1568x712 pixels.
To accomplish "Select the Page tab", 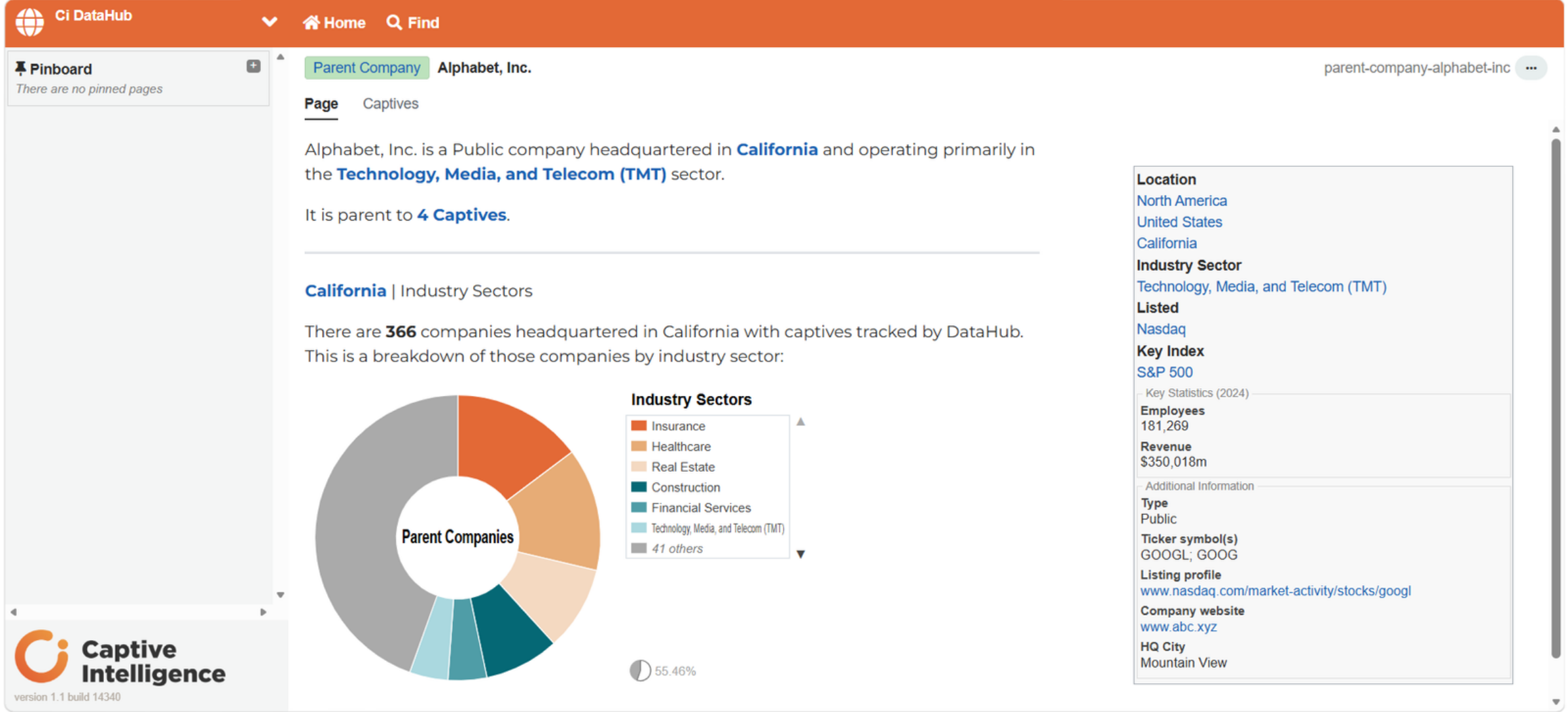I will pos(321,103).
